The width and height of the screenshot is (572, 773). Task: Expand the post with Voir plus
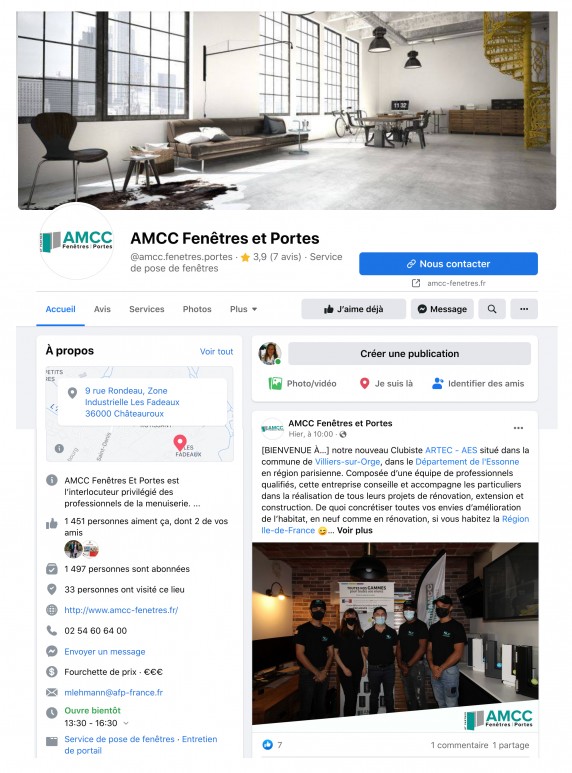tap(355, 530)
